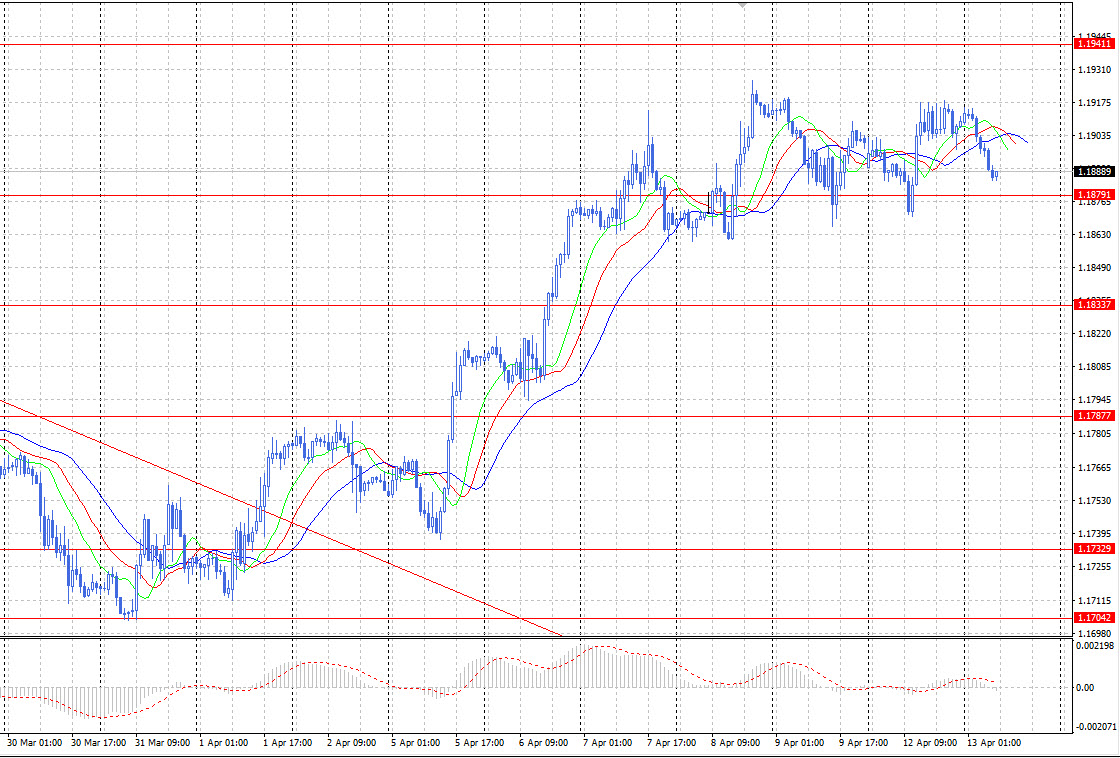Click the 9 Apr 01:00 time label
The image size is (1120, 758).
coord(800,743)
